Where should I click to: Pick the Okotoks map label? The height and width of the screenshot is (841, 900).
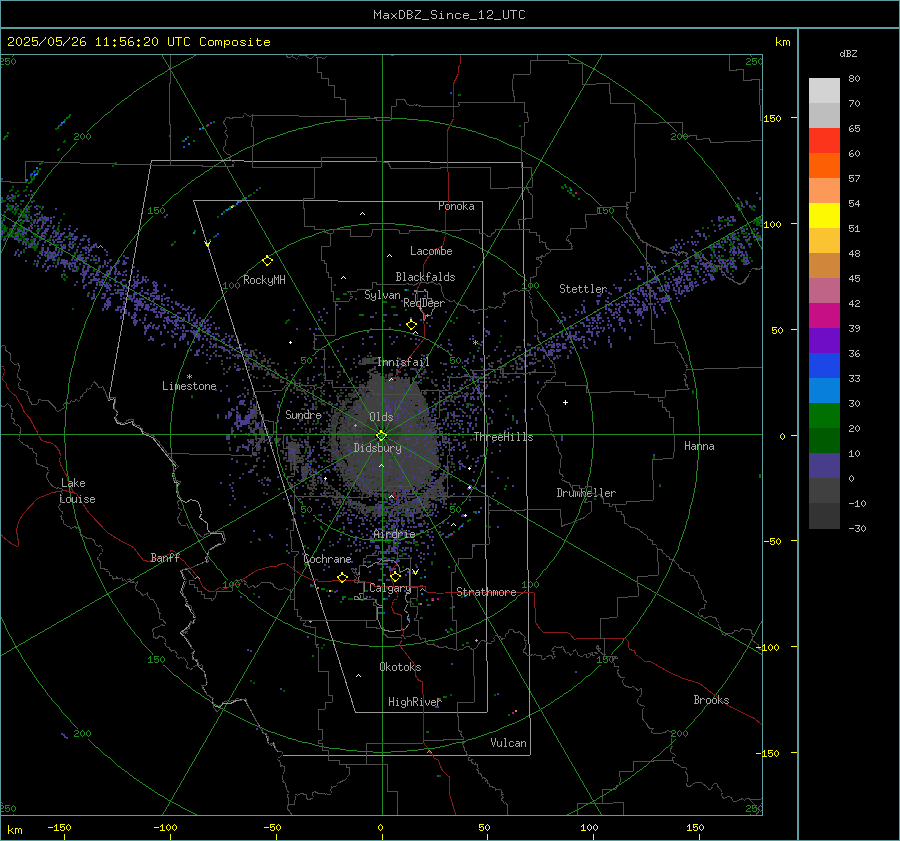(400, 667)
